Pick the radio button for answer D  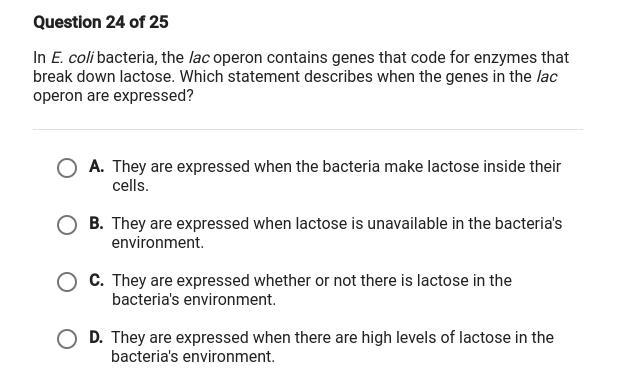[67, 339]
